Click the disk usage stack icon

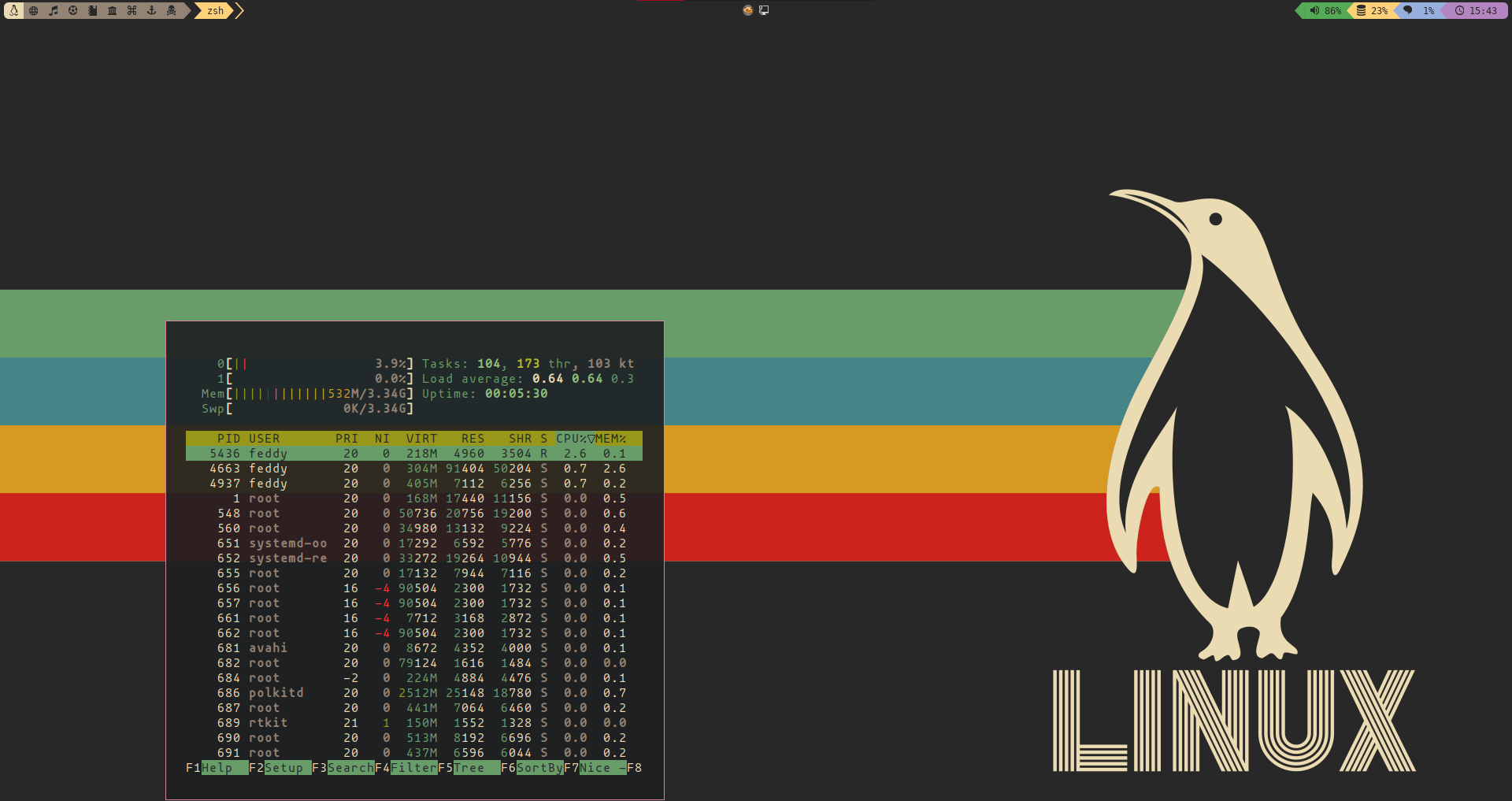tap(1361, 10)
